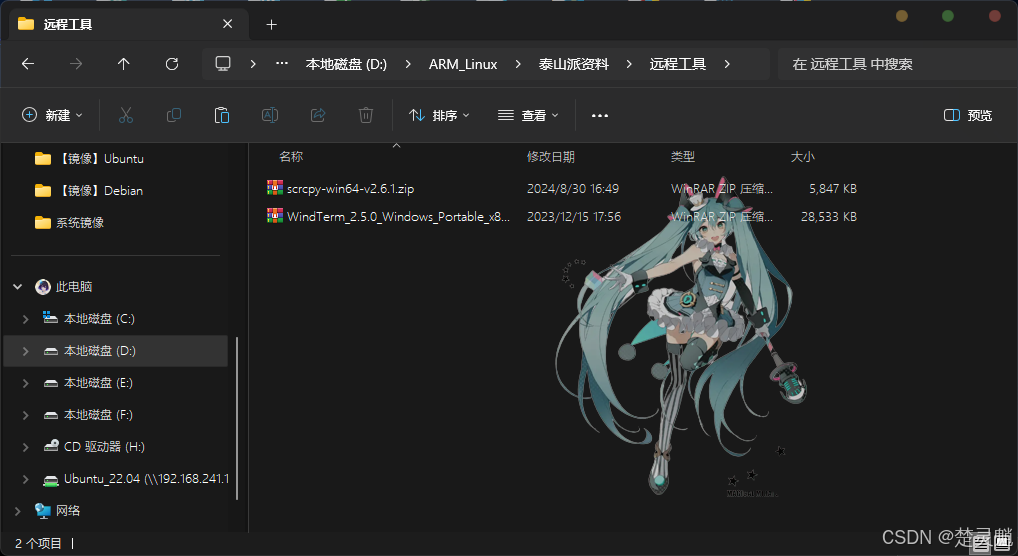
Task: Switch to details view in status bar
Action: 981,545
